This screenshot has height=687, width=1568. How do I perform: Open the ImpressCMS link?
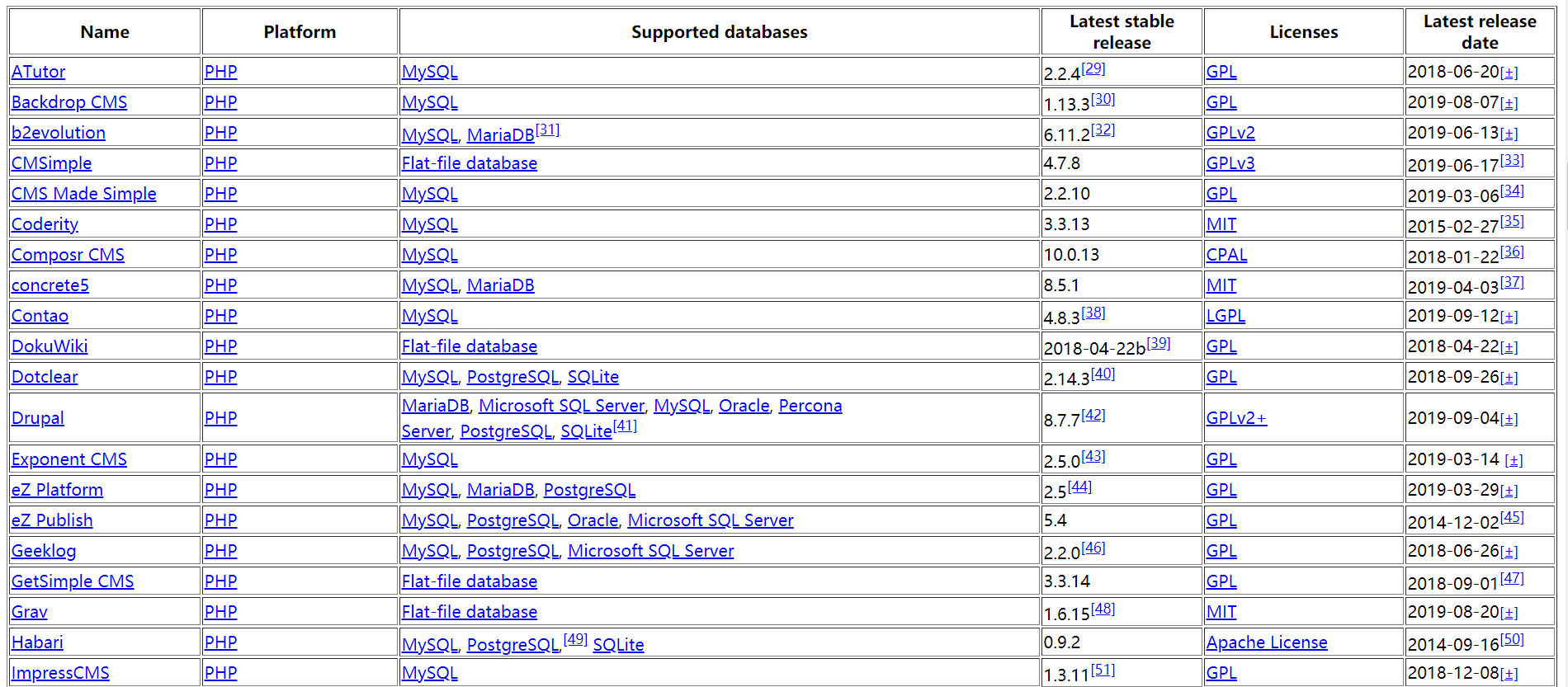60,673
